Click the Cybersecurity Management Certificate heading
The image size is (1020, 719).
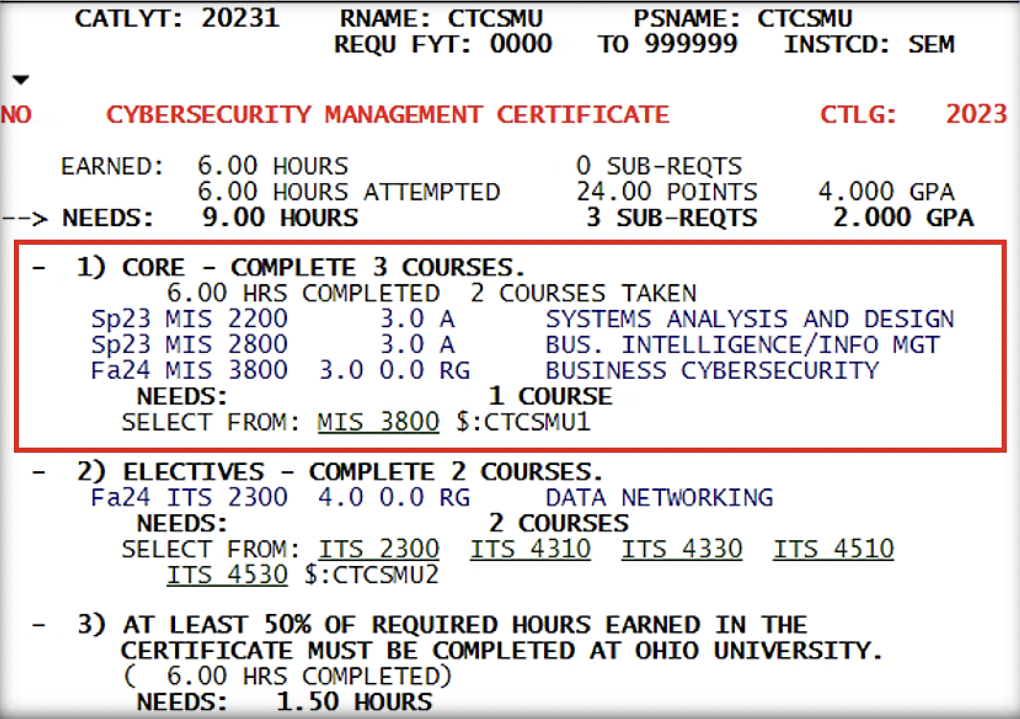(x=387, y=114)
